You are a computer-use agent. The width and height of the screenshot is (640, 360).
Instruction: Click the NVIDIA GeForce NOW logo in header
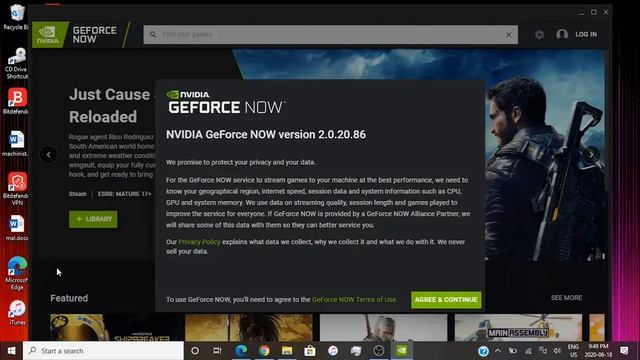pos(75,35)
